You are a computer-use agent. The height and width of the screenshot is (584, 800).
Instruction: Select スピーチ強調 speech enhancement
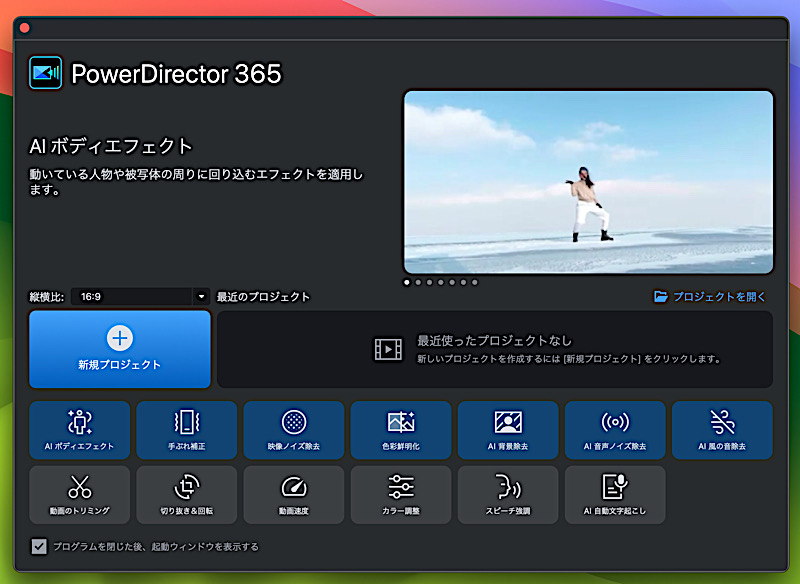coord(508,494)
